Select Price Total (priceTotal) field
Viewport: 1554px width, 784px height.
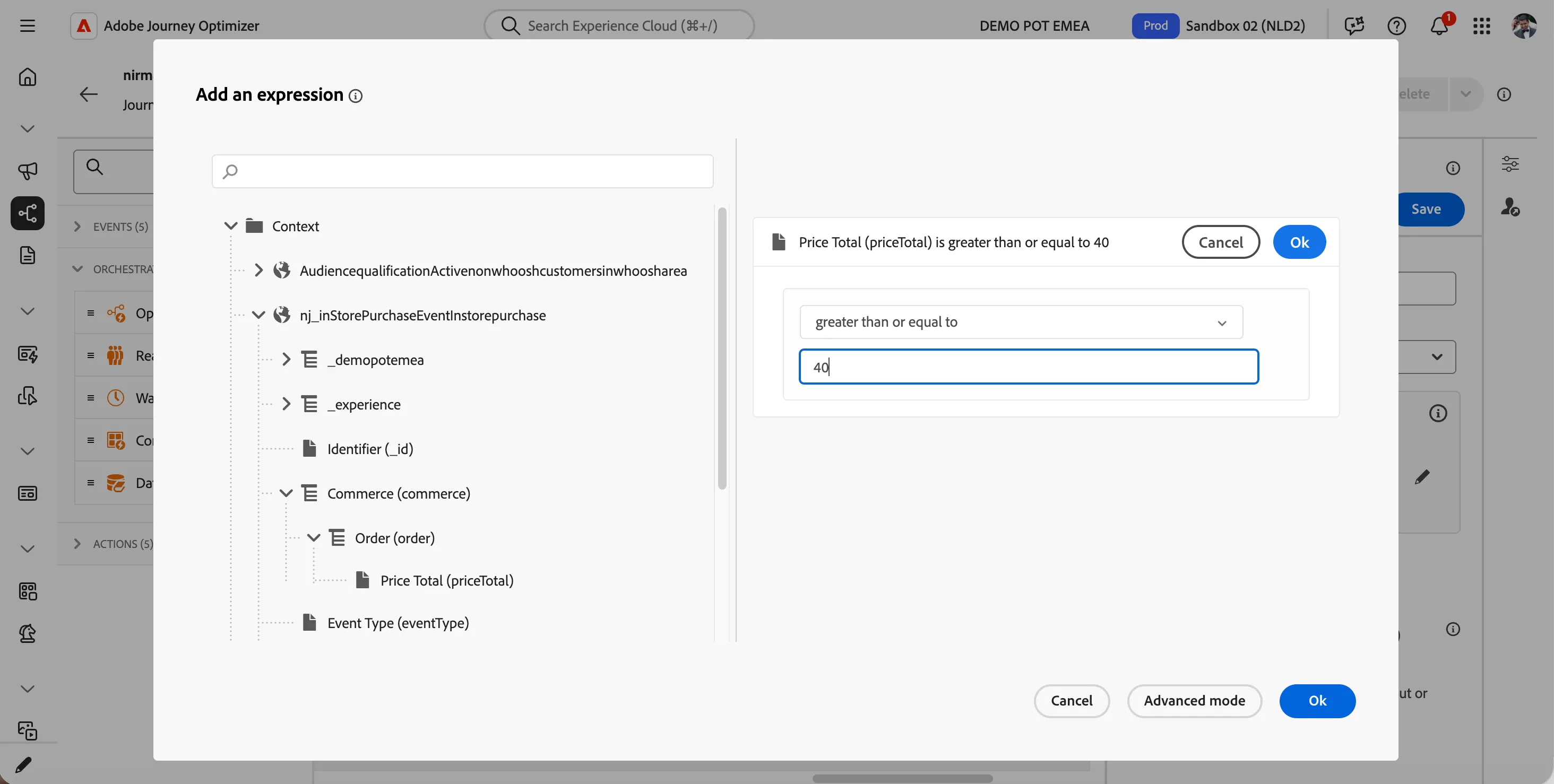pyautogui.click(x=446, y=580)
